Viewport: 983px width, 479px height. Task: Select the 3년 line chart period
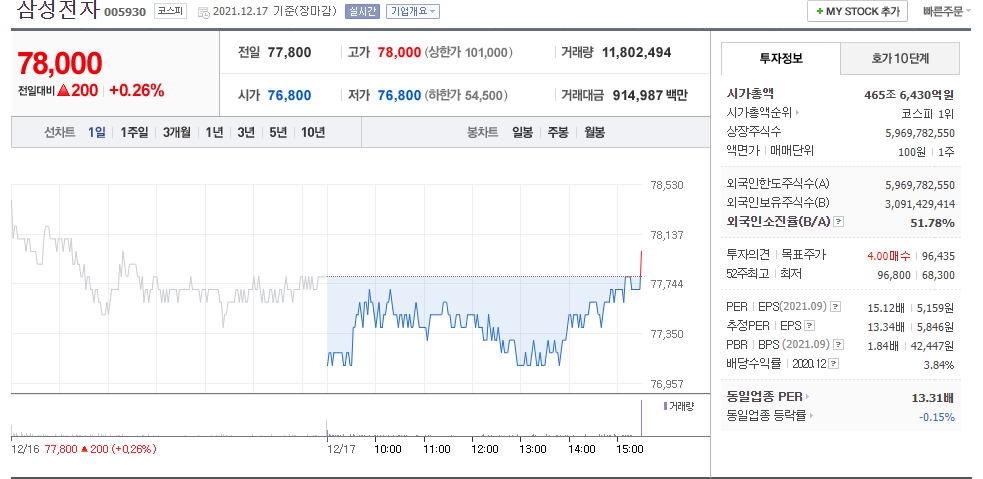246,132
